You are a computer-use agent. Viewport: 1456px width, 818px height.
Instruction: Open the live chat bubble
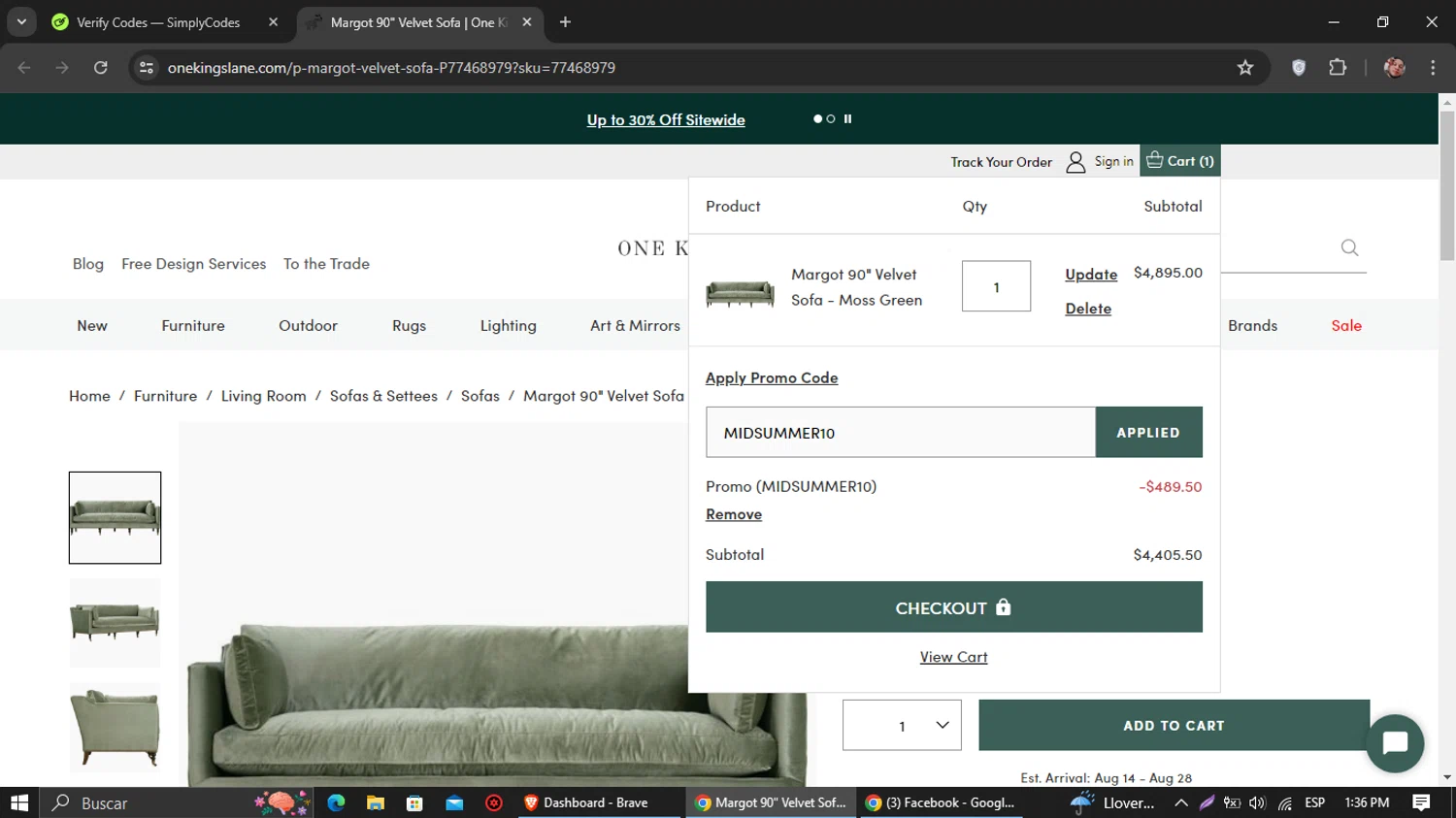point(1395,743)
